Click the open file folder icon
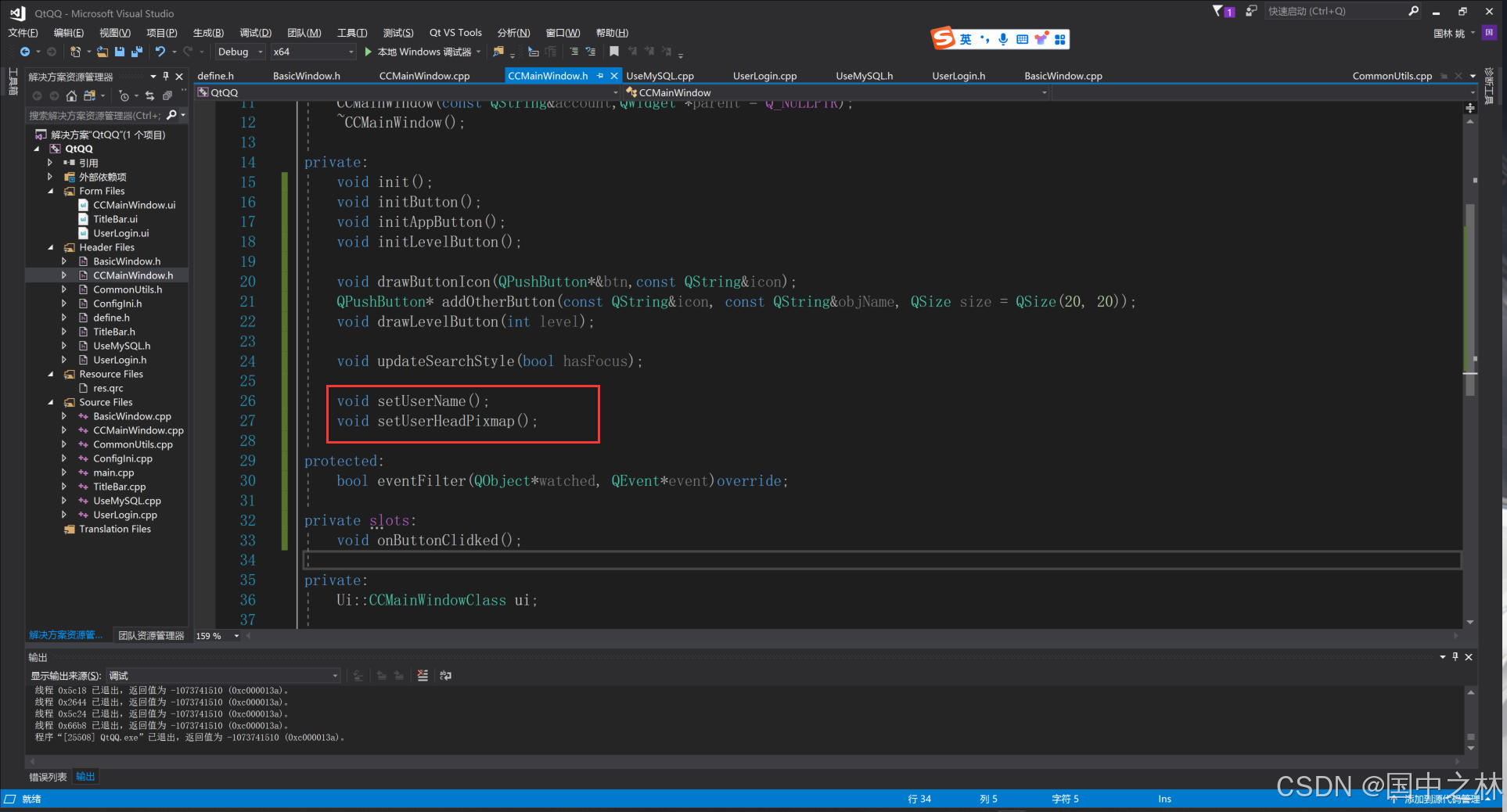 point(103,52)
